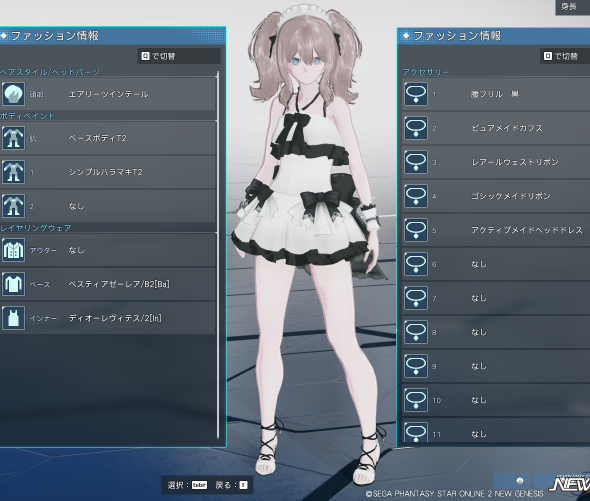
Task: Select the base wear shirt icon
Action: pos(13,284)
